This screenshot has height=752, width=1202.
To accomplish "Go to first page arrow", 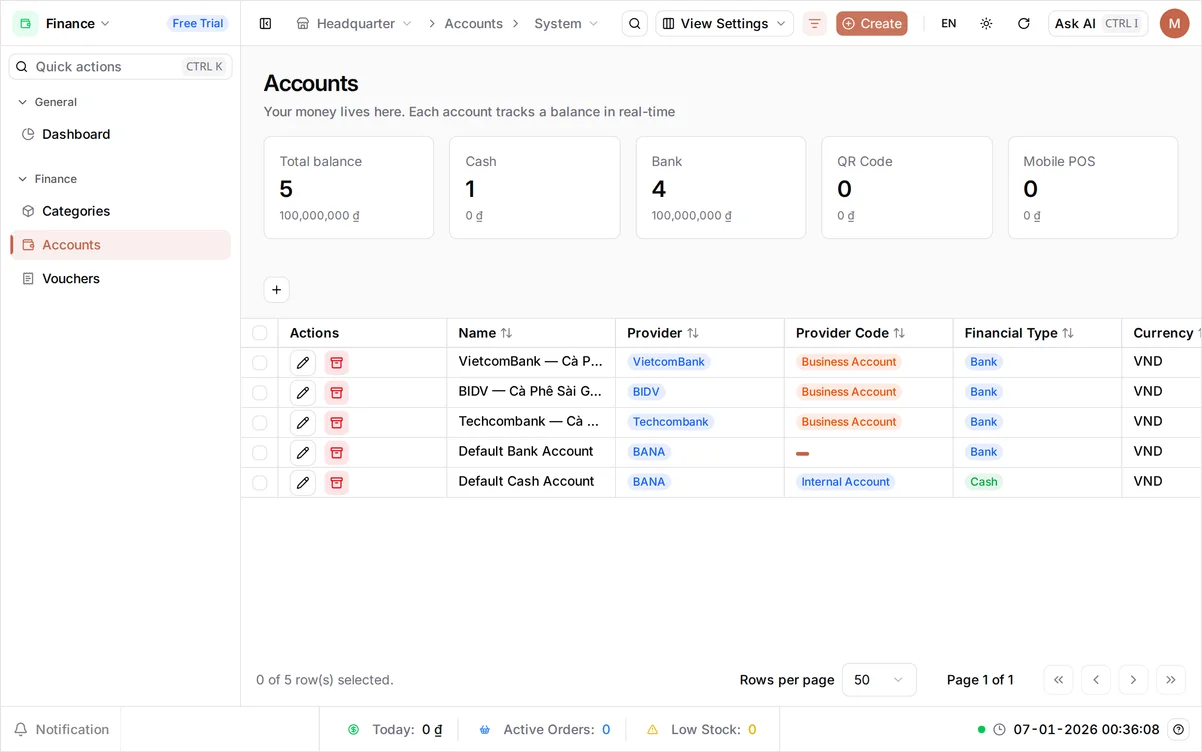I will (1058, 680).
